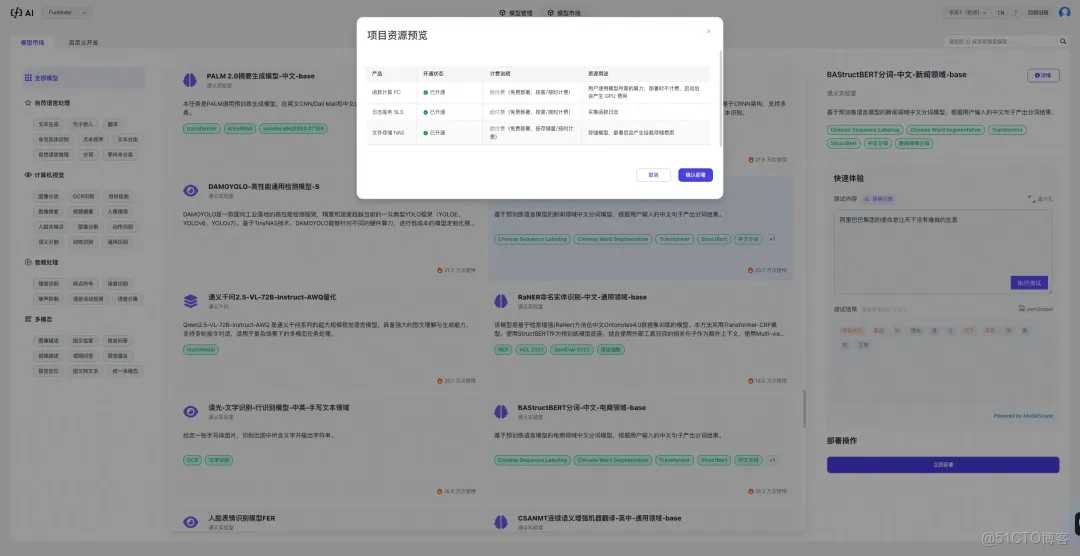
Task: Select the 统一多模态 filter tag
Action: click(x=125, y=371)
